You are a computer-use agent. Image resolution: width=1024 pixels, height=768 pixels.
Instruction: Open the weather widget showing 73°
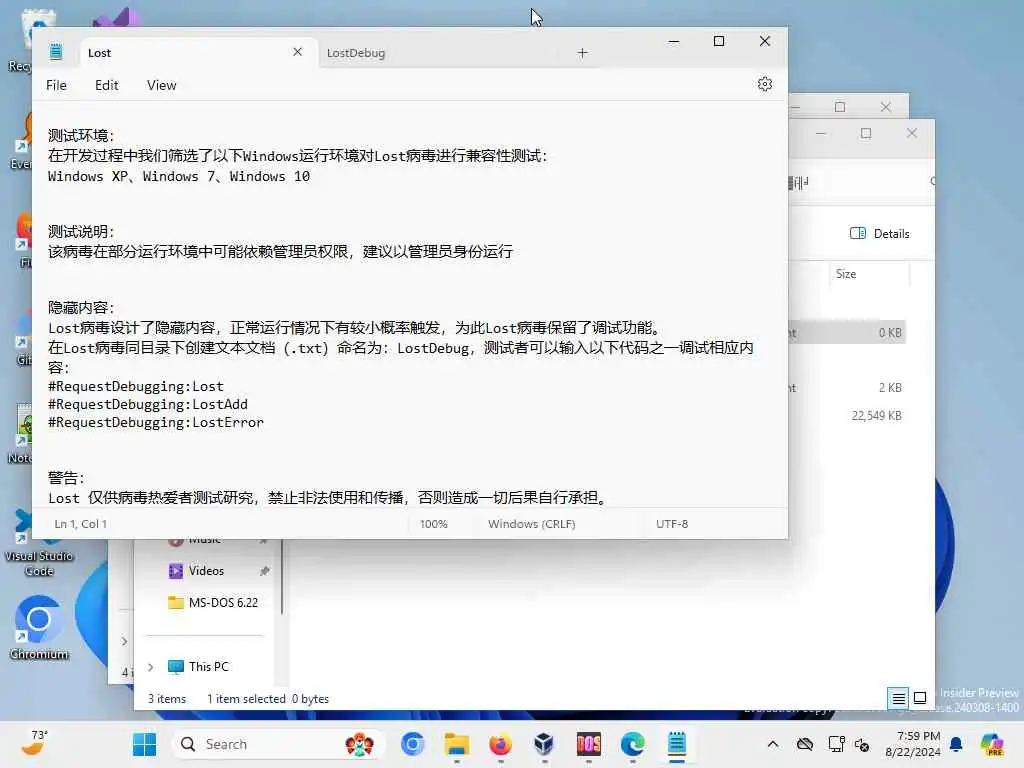coord(34,743)
